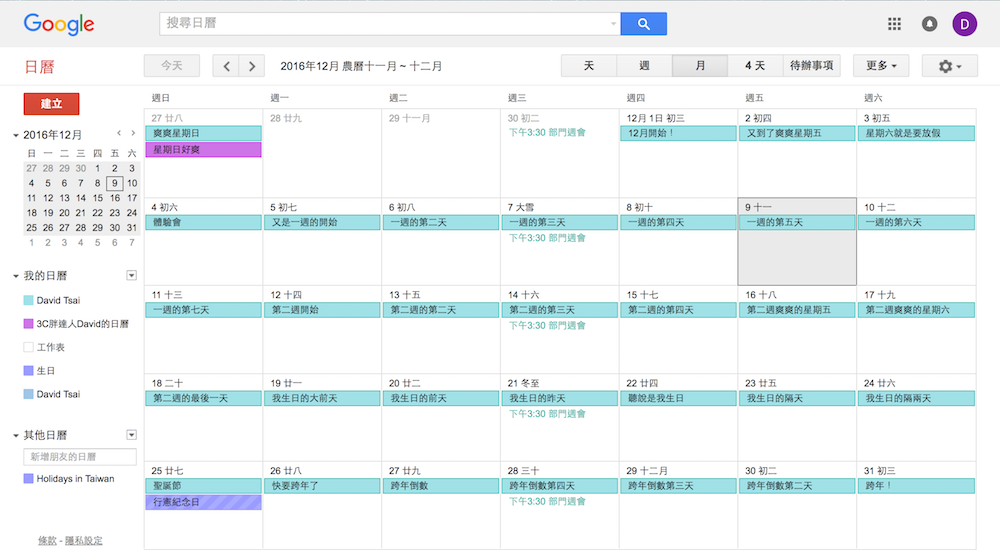Toggle the 工作表 calendar checkbox
1000x550 pixels.
[x=29, y=347]
